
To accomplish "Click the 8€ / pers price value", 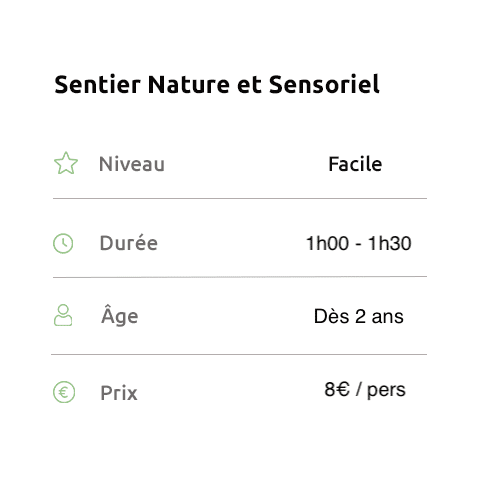I will click(365, 390).
